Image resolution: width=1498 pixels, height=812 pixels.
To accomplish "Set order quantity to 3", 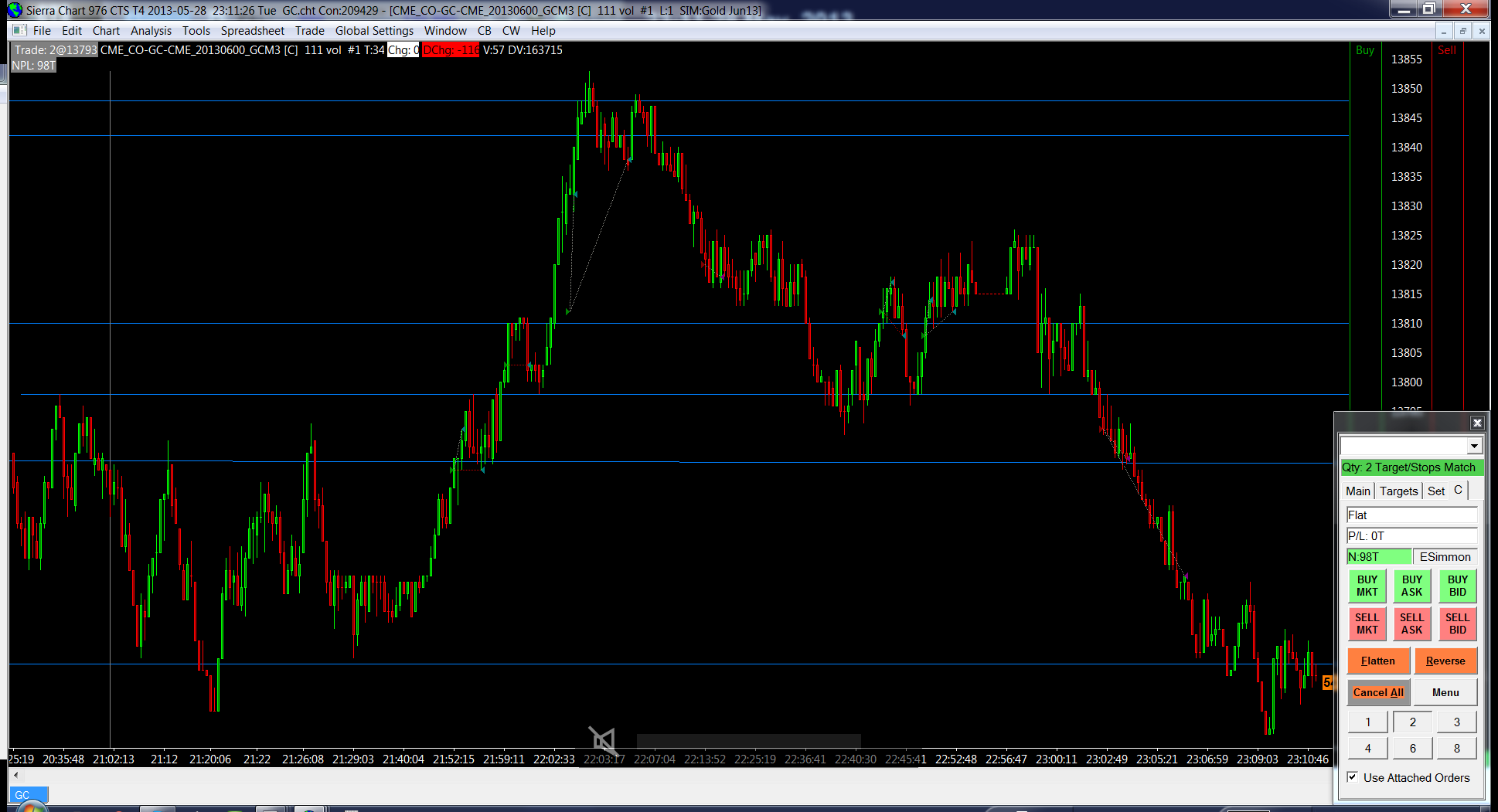I will point(1457,722).
